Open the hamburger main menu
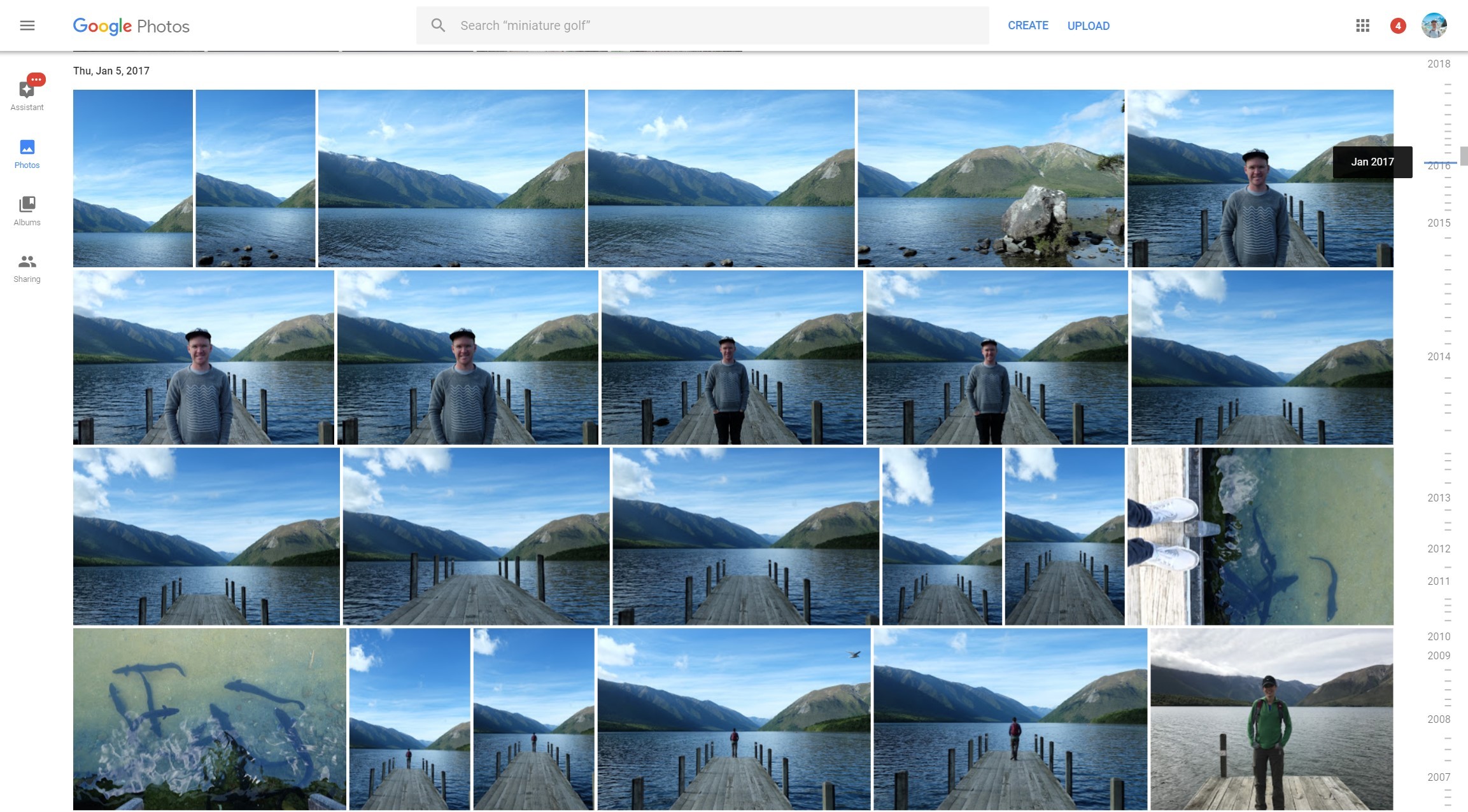Viewport: 1468px width, 812px height. coord(27,25)
